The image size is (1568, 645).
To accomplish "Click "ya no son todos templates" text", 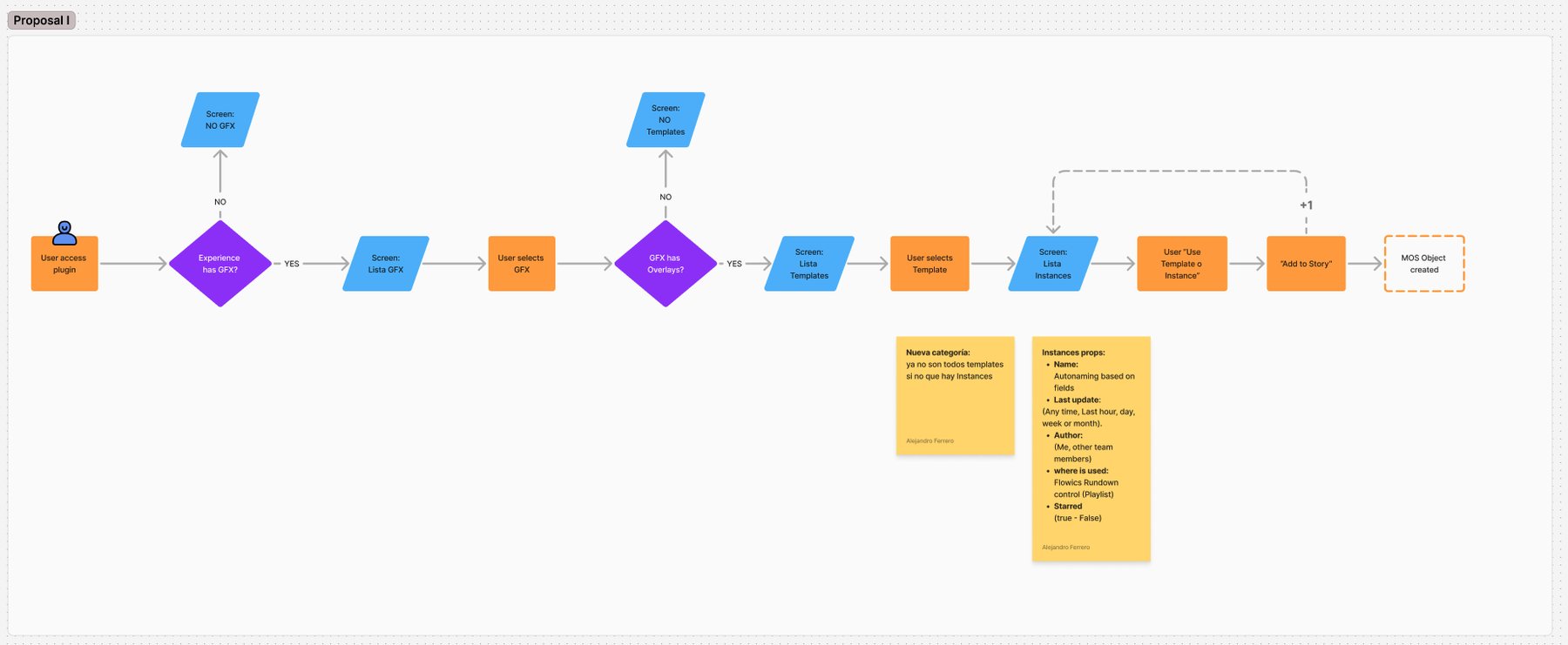I will point(955,365).
